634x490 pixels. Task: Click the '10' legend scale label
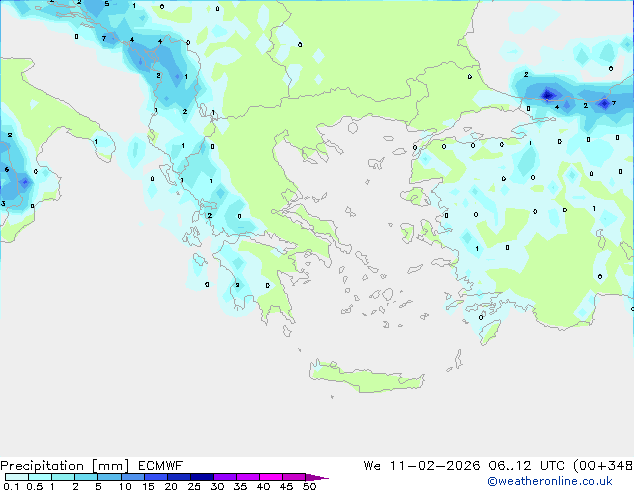(125, 486)
